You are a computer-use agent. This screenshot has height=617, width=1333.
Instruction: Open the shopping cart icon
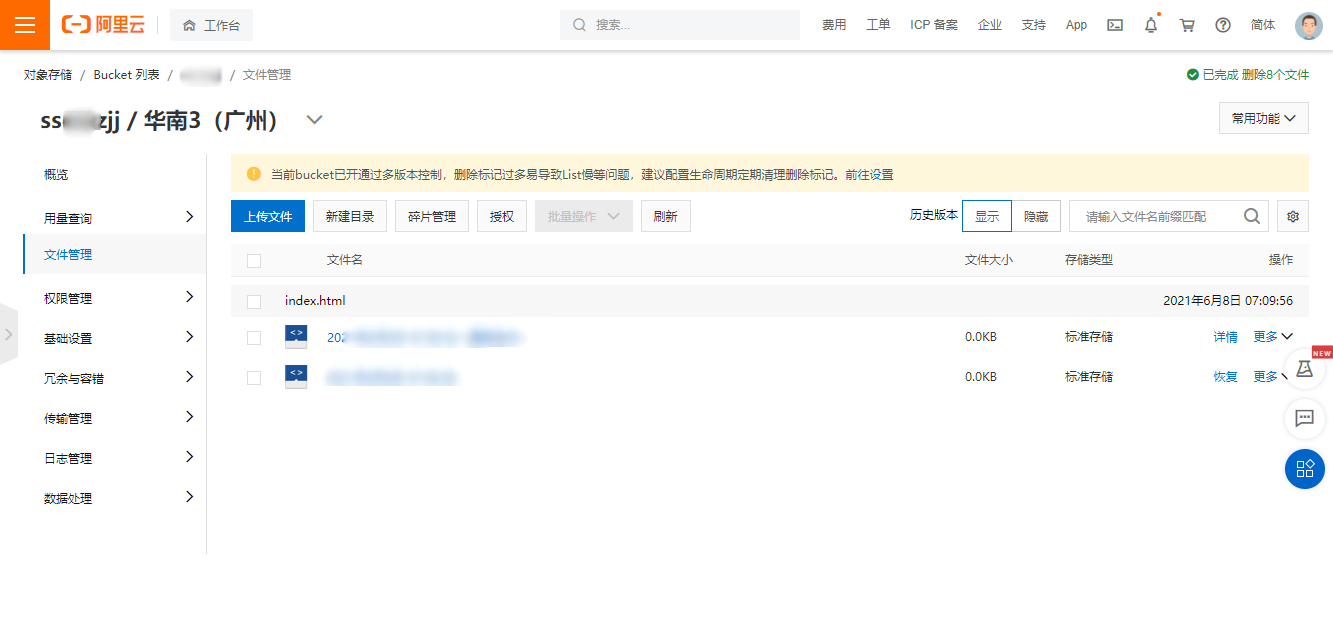[x=1187, y=25]
